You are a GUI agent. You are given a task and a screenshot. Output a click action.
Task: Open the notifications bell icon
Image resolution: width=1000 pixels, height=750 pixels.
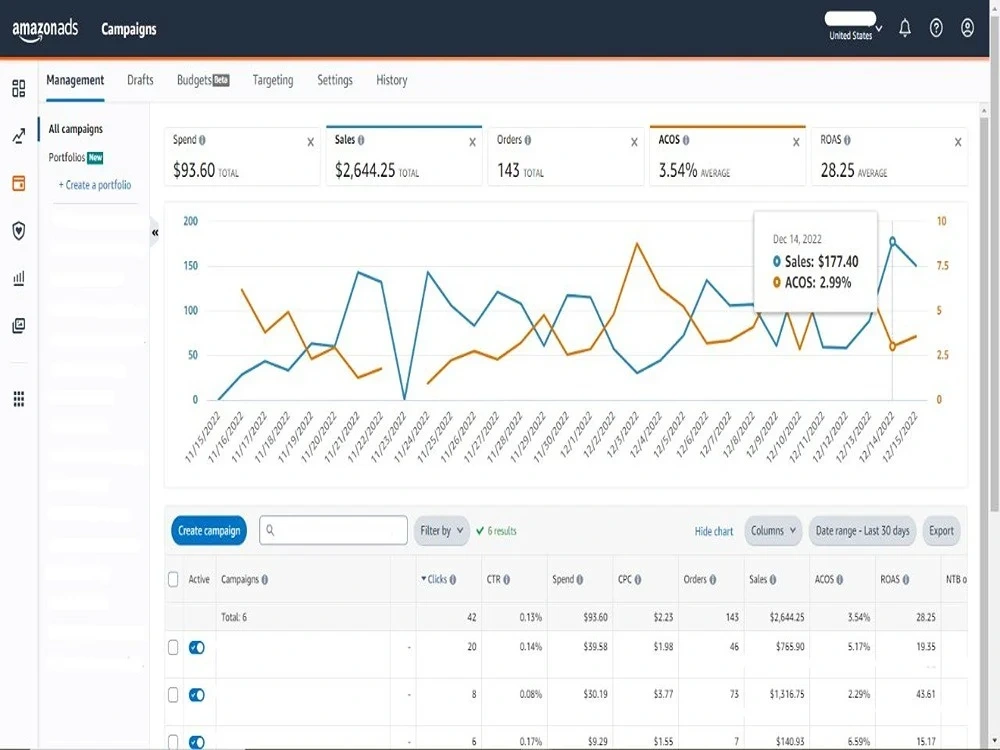pos(904,28)
